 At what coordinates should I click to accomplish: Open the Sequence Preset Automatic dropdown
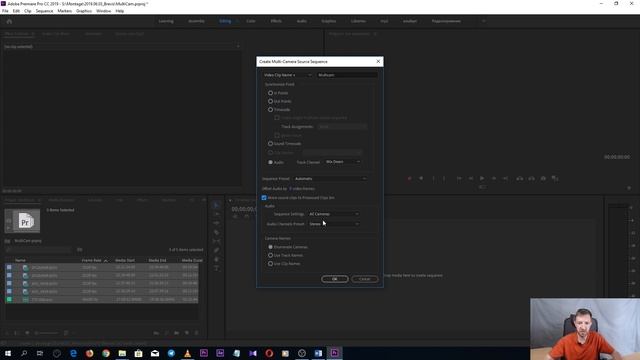(x=330, y=179)
